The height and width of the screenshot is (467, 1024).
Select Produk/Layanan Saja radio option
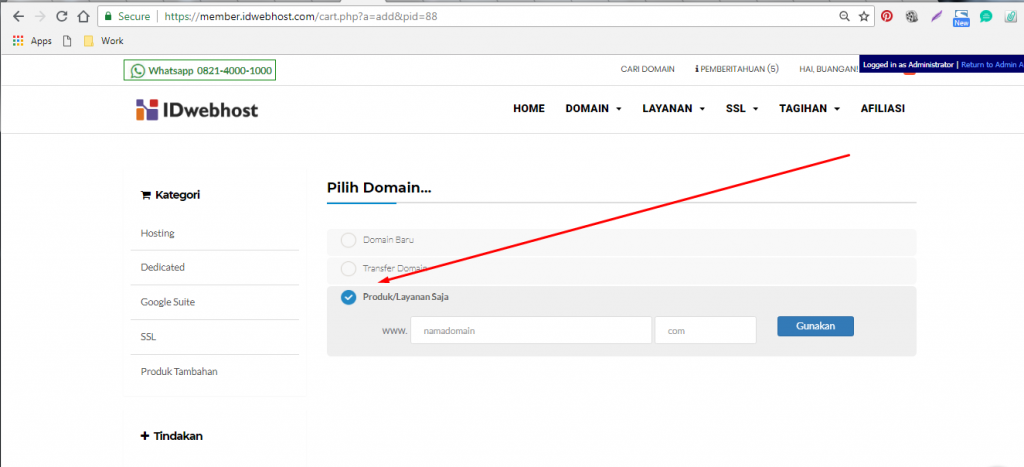click(x=349, y=297)
